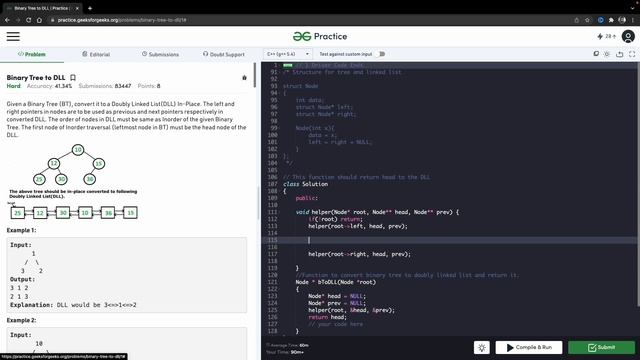Screen dimensions: 640x360
Task: Click the lightbulb hint button
Action: click(x=482, y=347)
